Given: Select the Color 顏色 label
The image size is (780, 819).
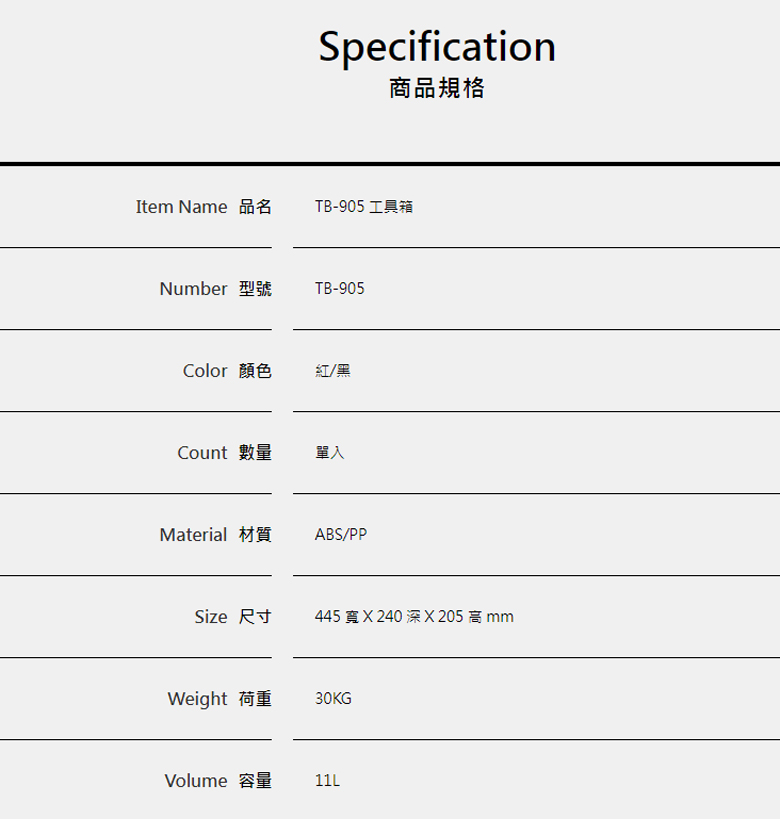Looking at the screenshot, I should 227,371.
